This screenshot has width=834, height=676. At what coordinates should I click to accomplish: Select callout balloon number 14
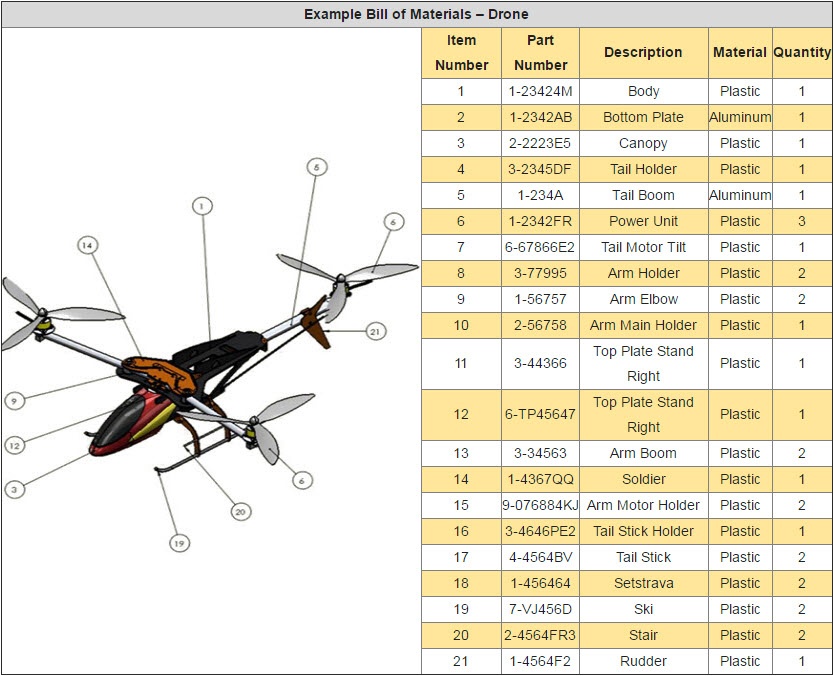(x=87, y=245)
